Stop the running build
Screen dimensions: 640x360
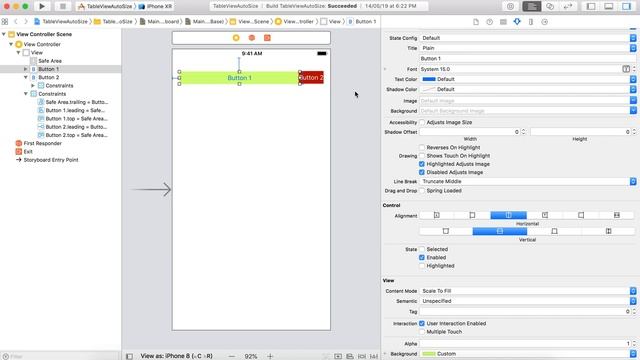point(62,6)
